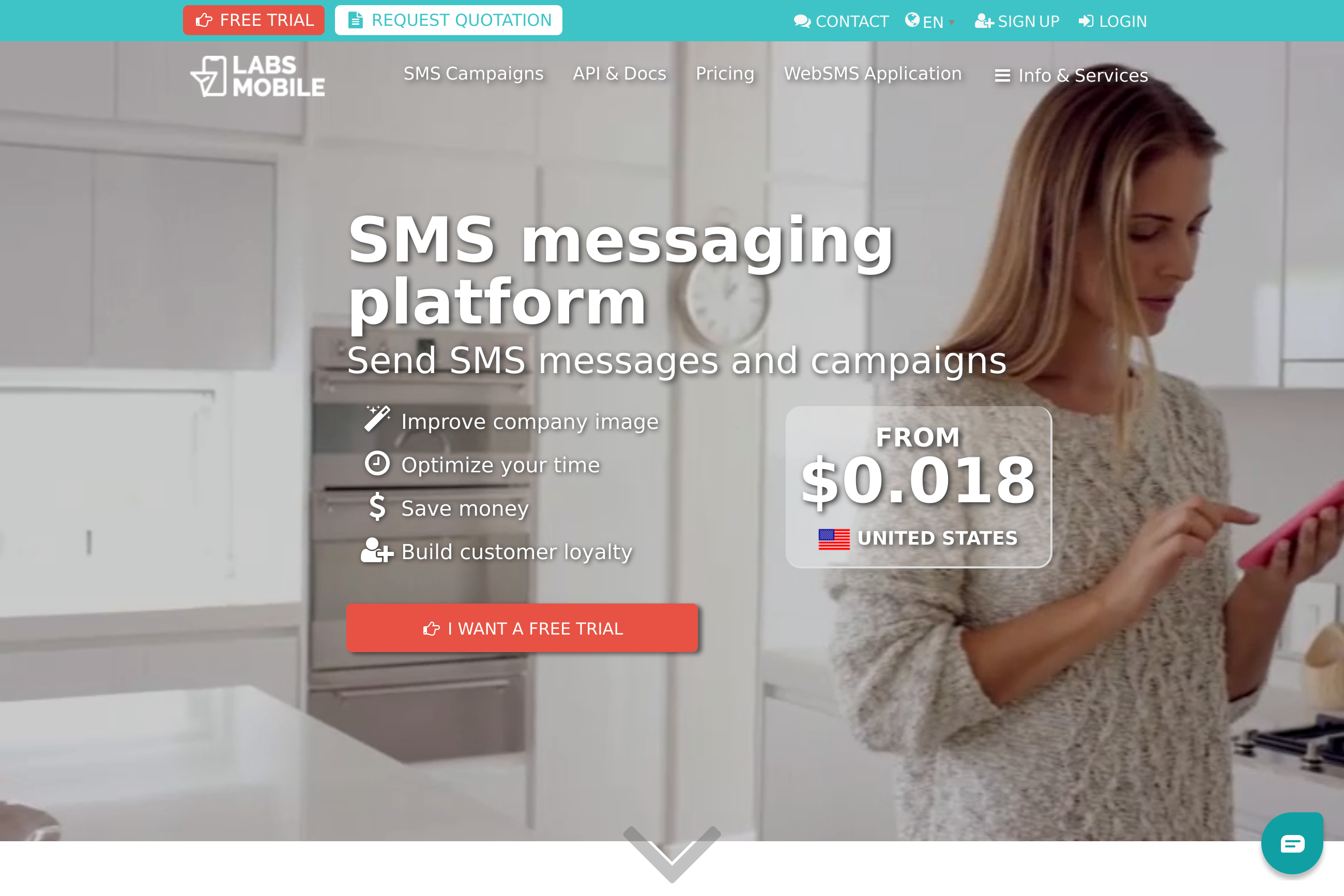Screen dimensions: 1344x896
Task: Click the dollar sign Save money icon
Action: tap(377, 506)
